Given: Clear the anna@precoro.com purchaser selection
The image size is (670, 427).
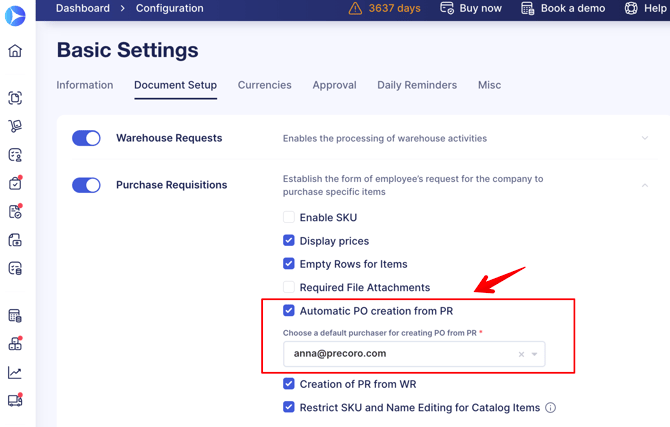Looking at the screenshot, I should pyautogui.click(x=521, y=354).
